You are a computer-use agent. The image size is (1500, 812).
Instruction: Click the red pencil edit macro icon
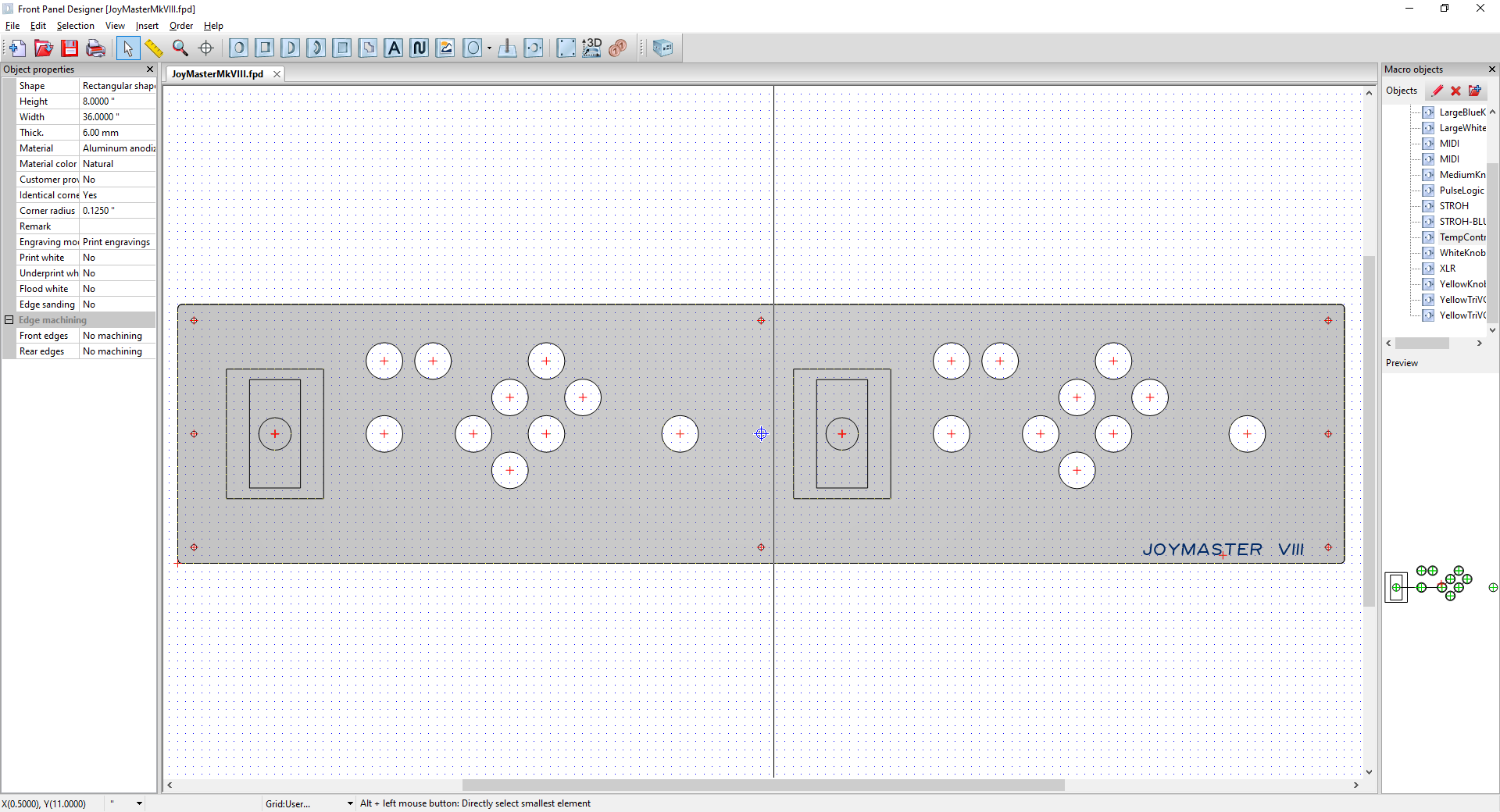coord(1437,91)
